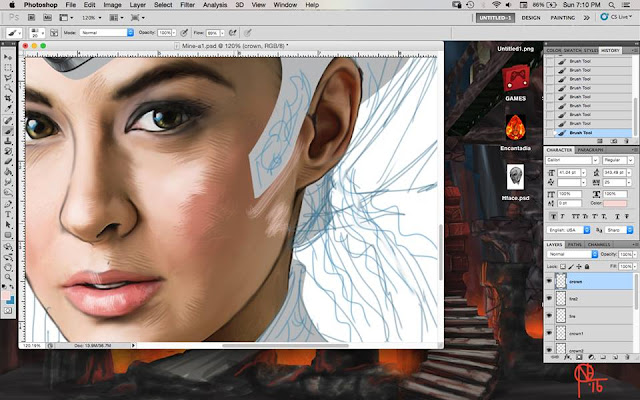Click the text Color swatch
Screen dimensions: 640x400
615,203
